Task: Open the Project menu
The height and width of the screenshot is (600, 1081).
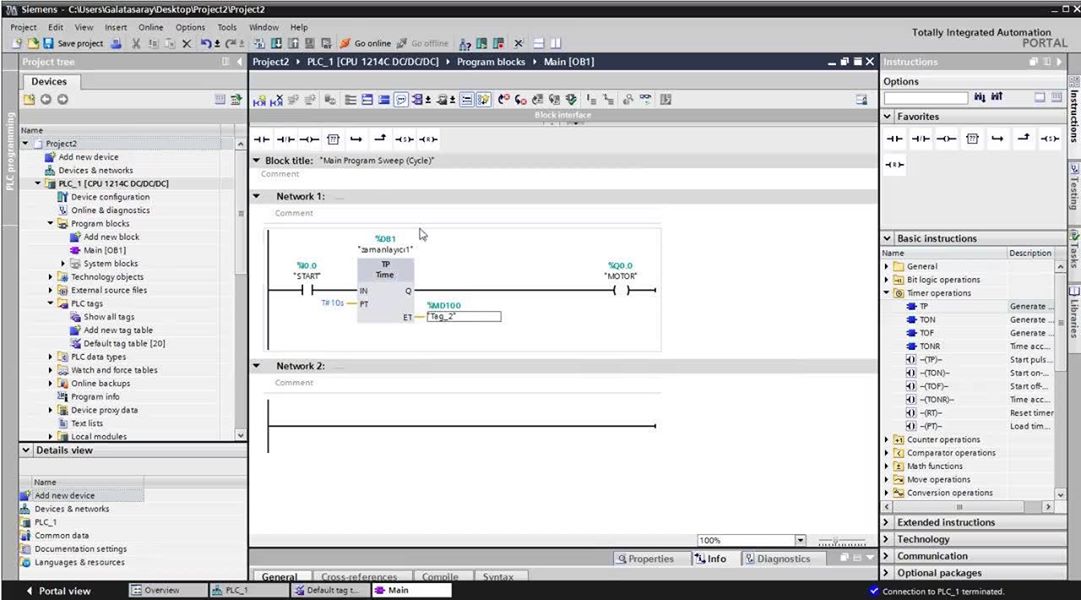Action: pyautogui.click(x=23, y=28)
